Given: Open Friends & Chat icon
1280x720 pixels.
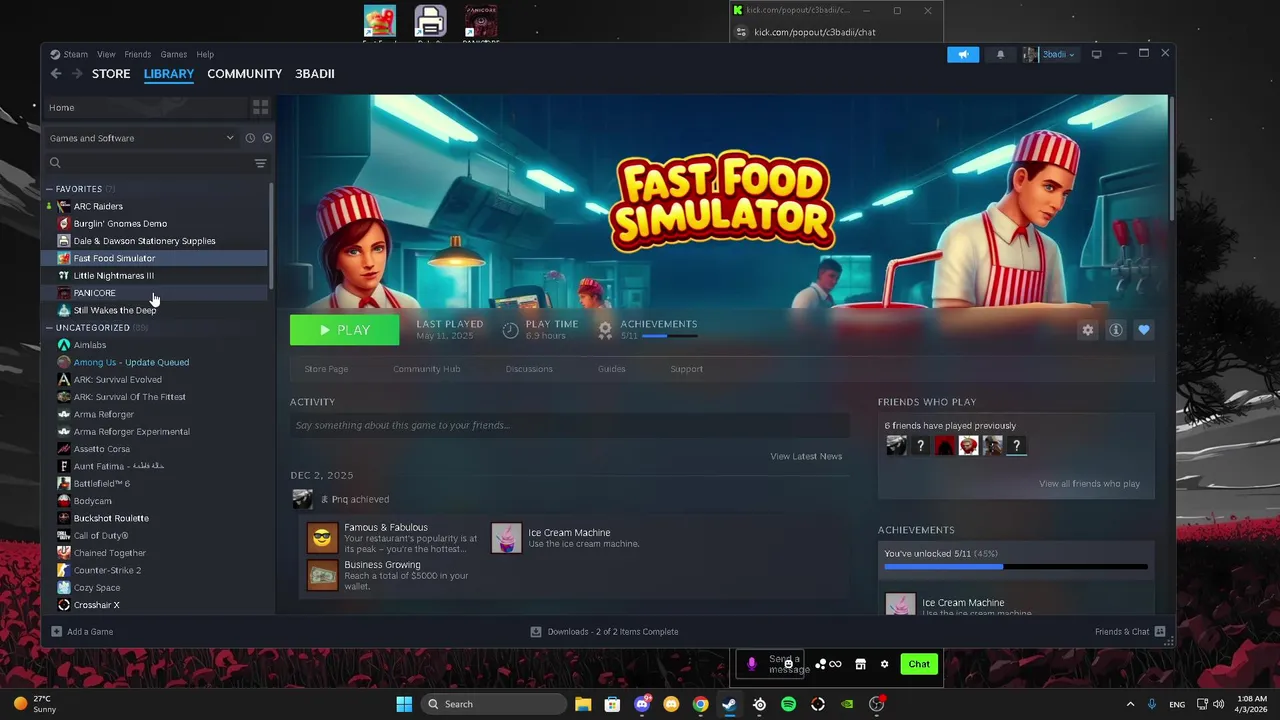Looking at the screenshot, I should pos(1160,632).
